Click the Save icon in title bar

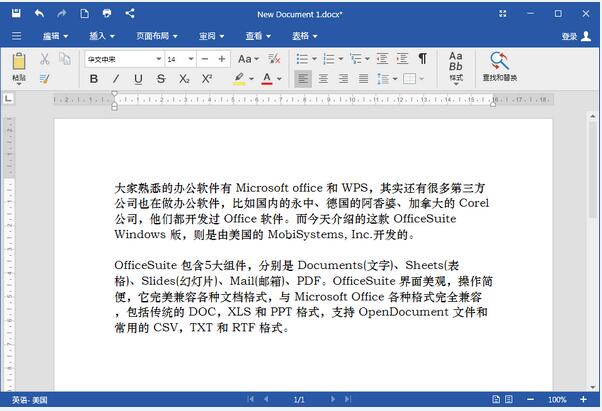(16, 13)
